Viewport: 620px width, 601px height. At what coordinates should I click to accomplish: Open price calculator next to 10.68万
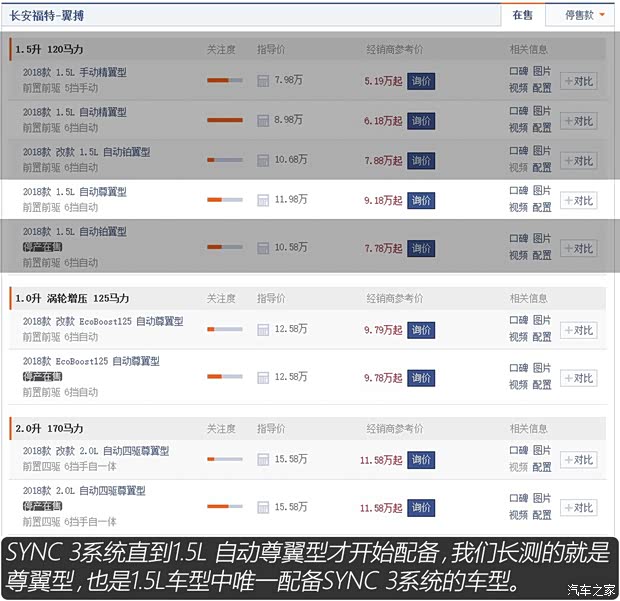pyautogui.click(x=263, y=161)
